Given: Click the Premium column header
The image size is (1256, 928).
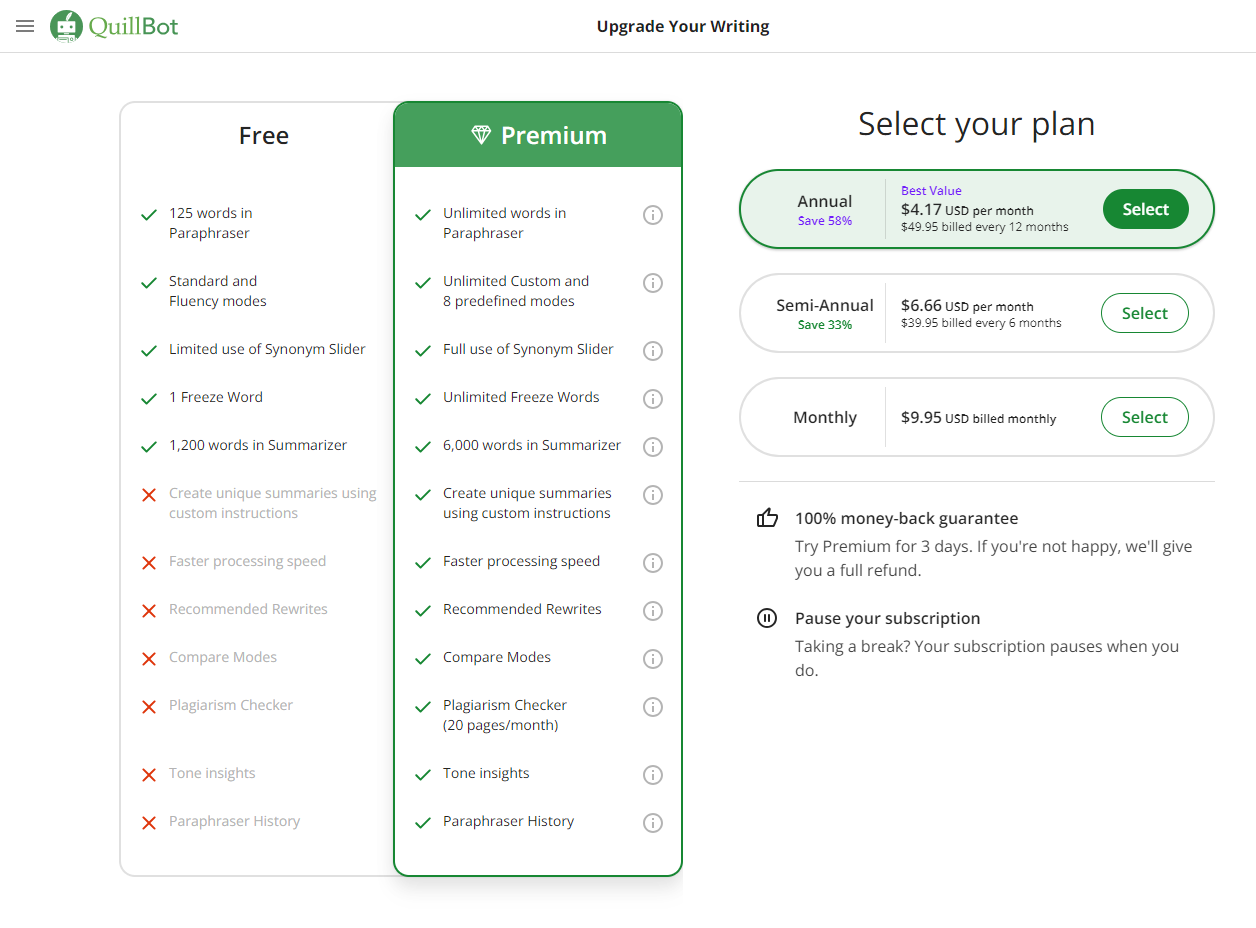Looking at the screenshot, I should tap(538, 135).
